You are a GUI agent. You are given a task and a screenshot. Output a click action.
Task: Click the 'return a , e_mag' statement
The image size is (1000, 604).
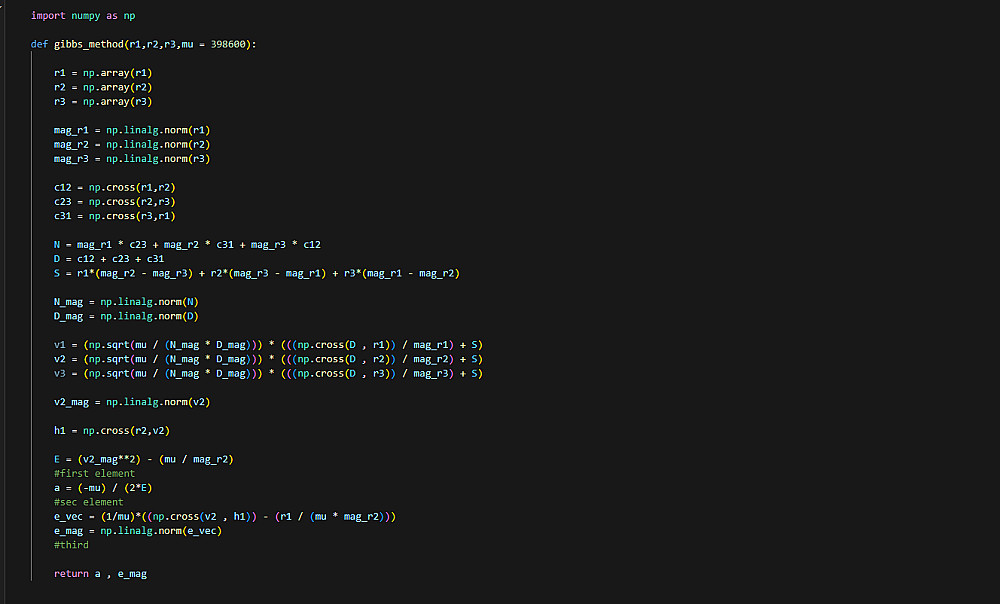(100, 574)
